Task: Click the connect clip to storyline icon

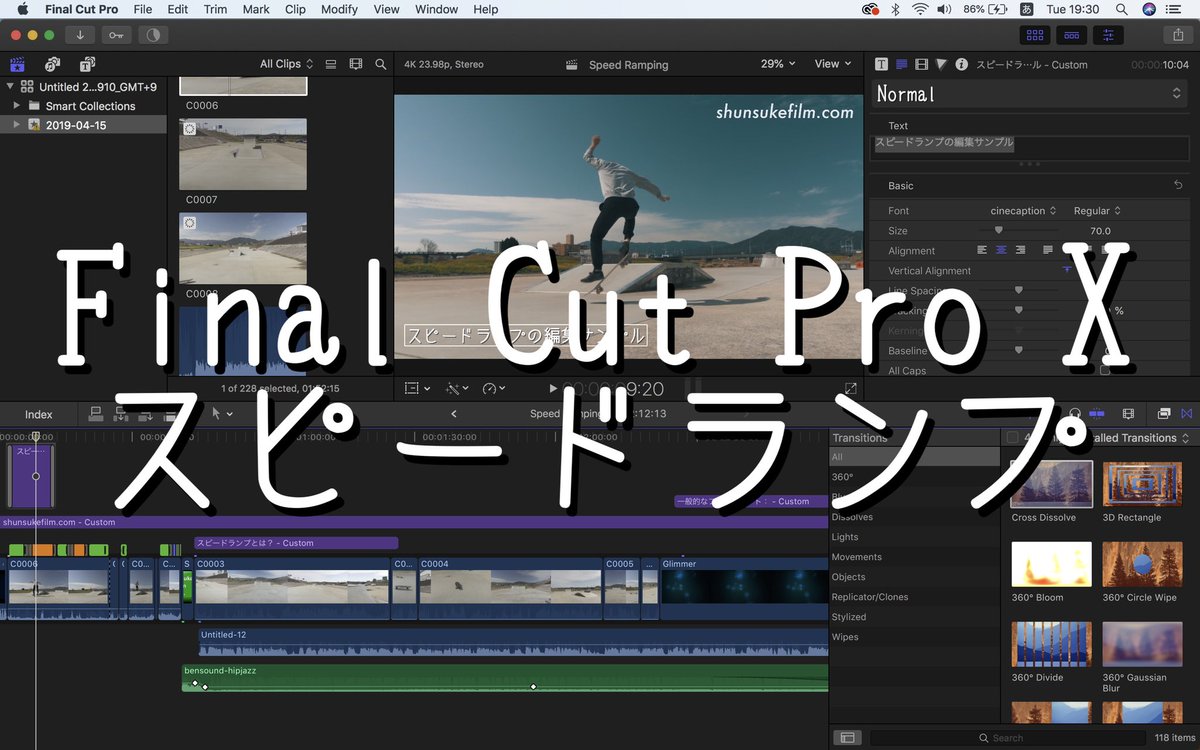Action: tap(96, 413)
